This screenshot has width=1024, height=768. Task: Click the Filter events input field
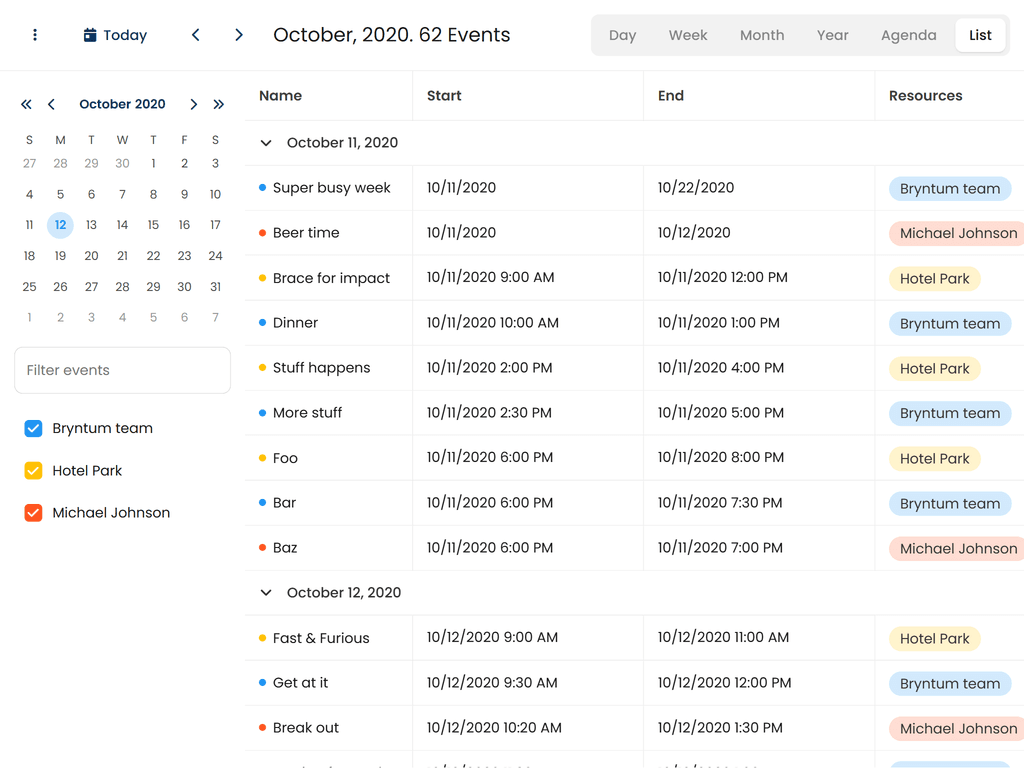tap(122, 370)
